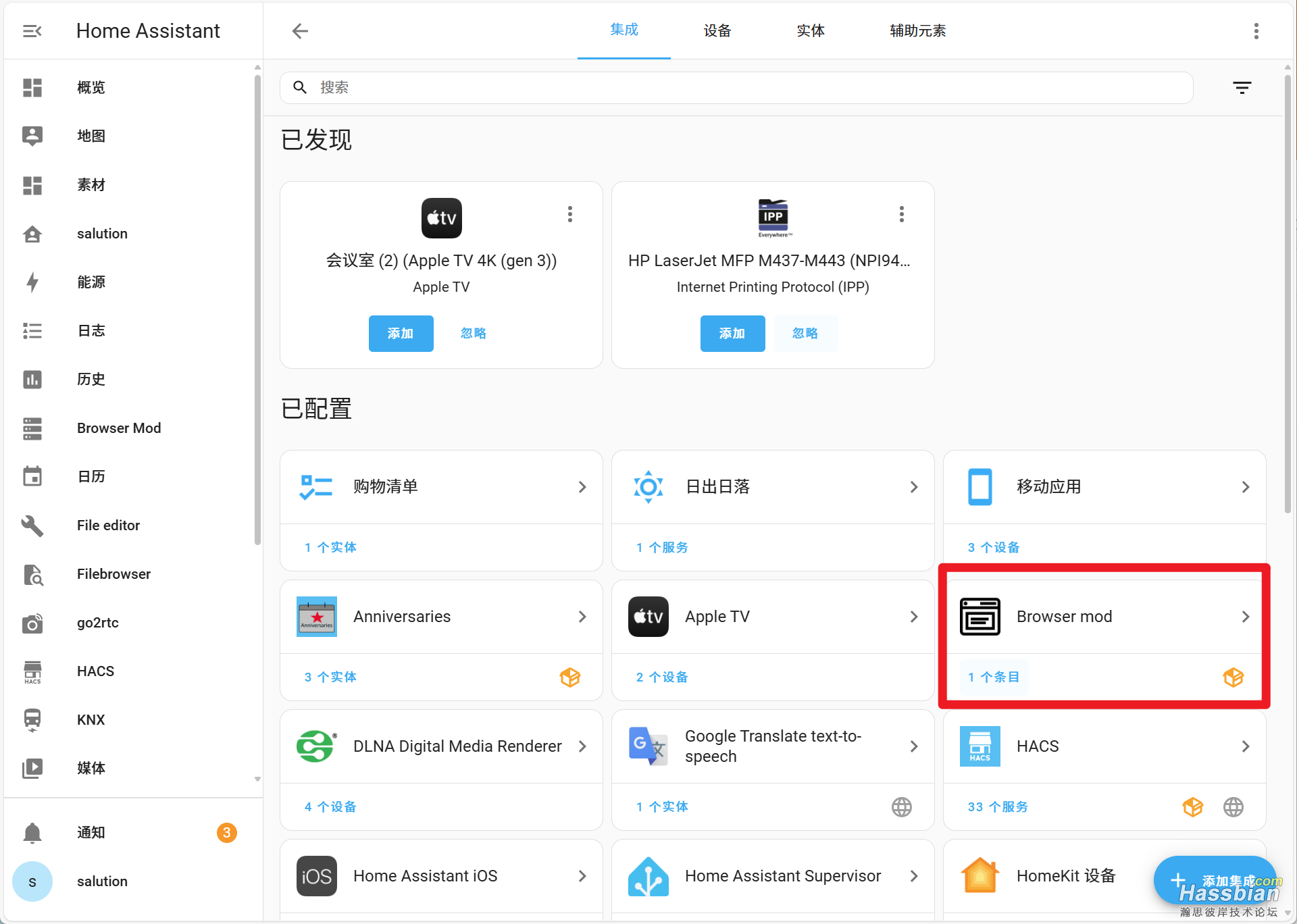
Task: Expand 移动应用 integration chevron
Action: point(1246,487)
